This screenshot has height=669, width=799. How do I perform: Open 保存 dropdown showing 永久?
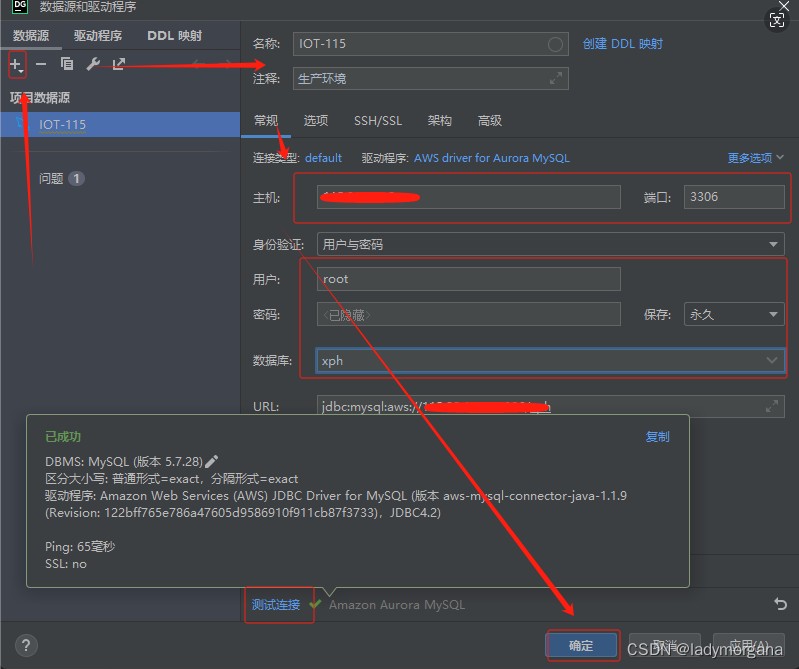point(734,314)
